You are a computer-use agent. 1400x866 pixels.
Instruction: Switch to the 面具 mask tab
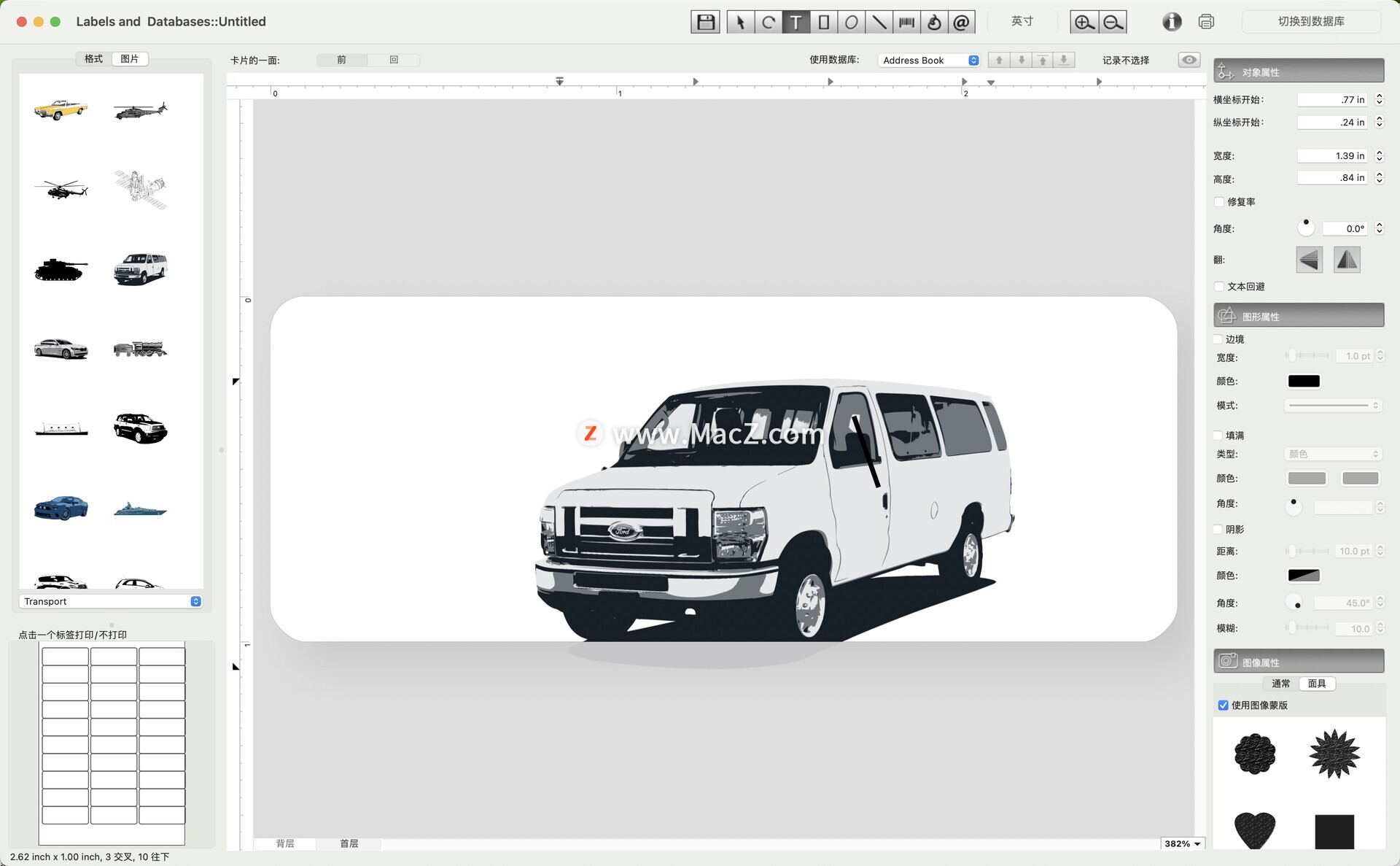coord(1317,684)
